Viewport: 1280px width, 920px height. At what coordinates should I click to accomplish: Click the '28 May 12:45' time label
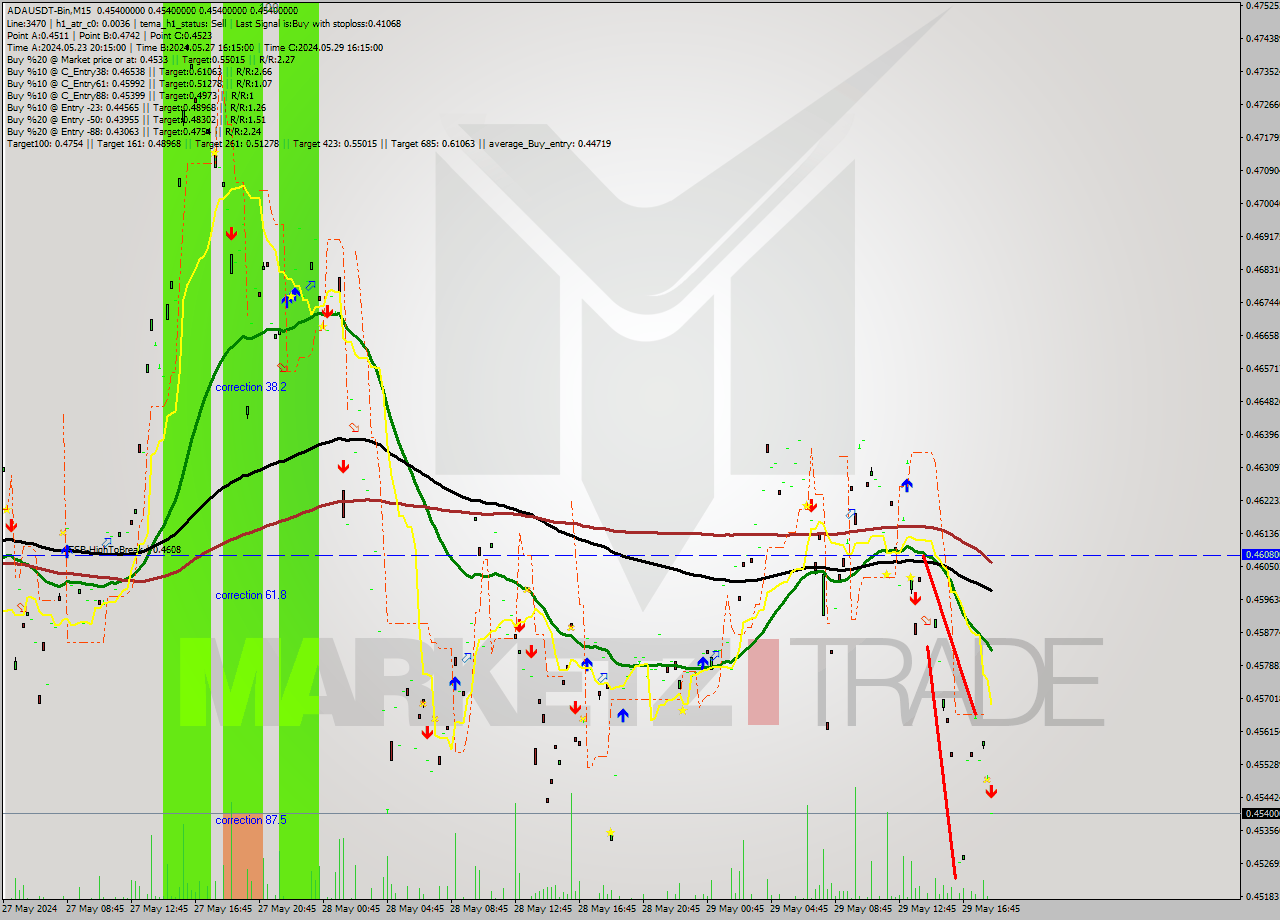coord(543,909)
